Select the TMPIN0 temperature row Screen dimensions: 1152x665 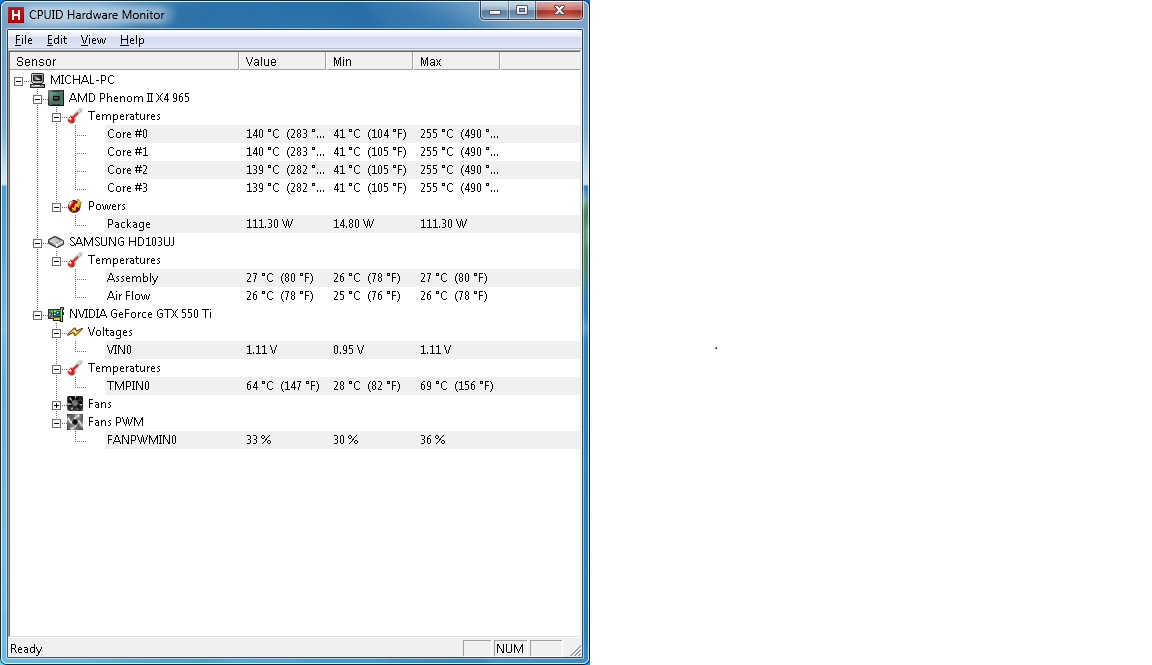tap(342, 386)
